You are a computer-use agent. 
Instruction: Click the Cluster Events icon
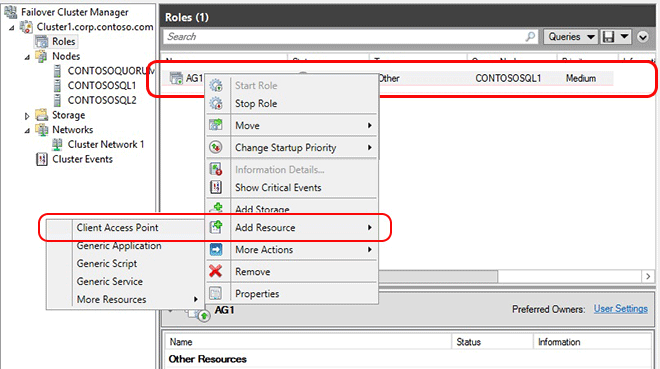click(x=42, y=159)
